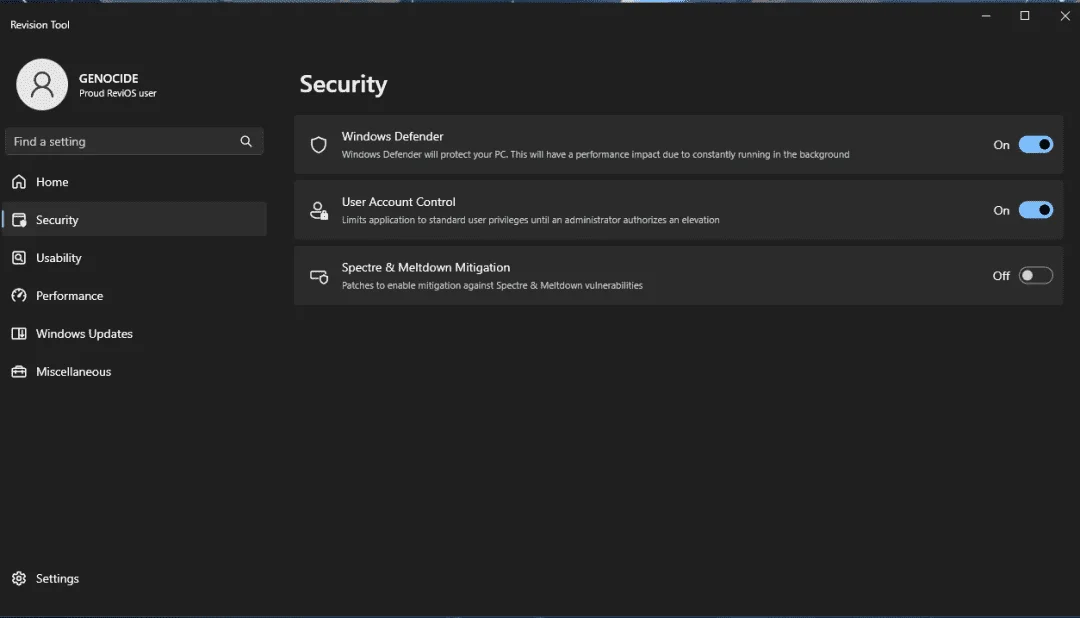The height and width of the screenshot is (618, 1080).
Task: Click the Miscellaneous briefcase icon in sidebar
Action: click(19, 371)
